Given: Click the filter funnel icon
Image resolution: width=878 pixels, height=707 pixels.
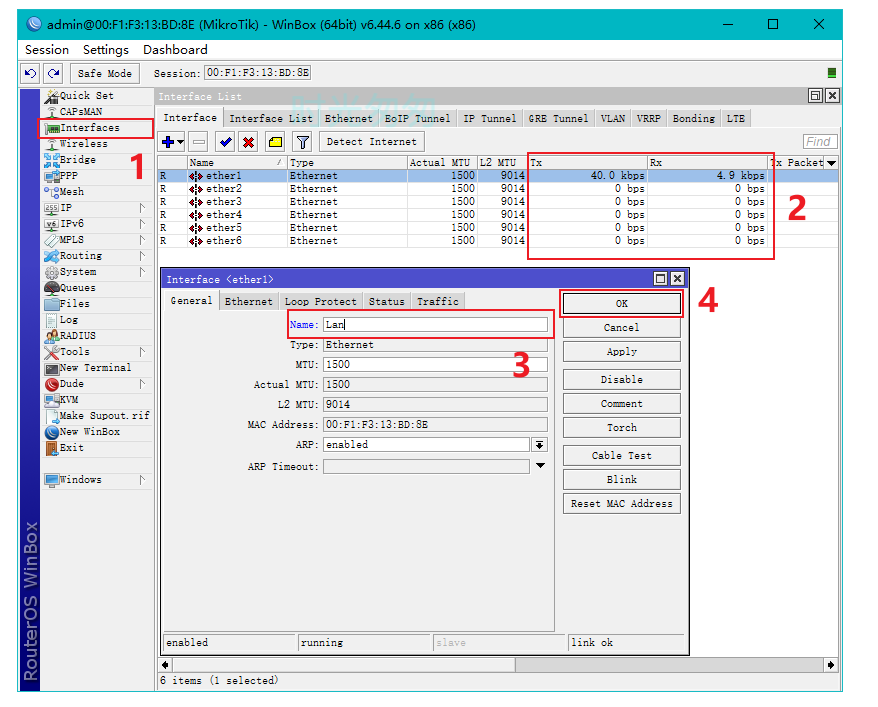Looking at the screenshot, I should tap(302, 142).
